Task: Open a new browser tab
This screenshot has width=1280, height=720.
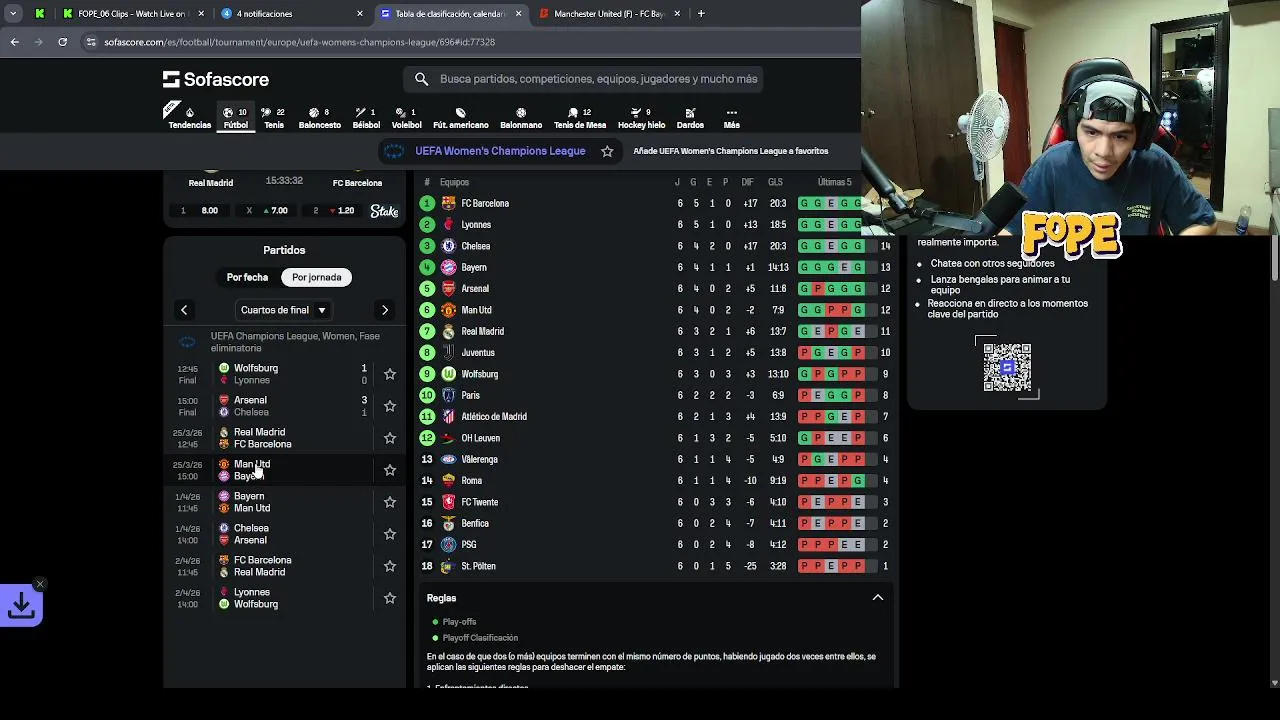Action: coord(701,14)
